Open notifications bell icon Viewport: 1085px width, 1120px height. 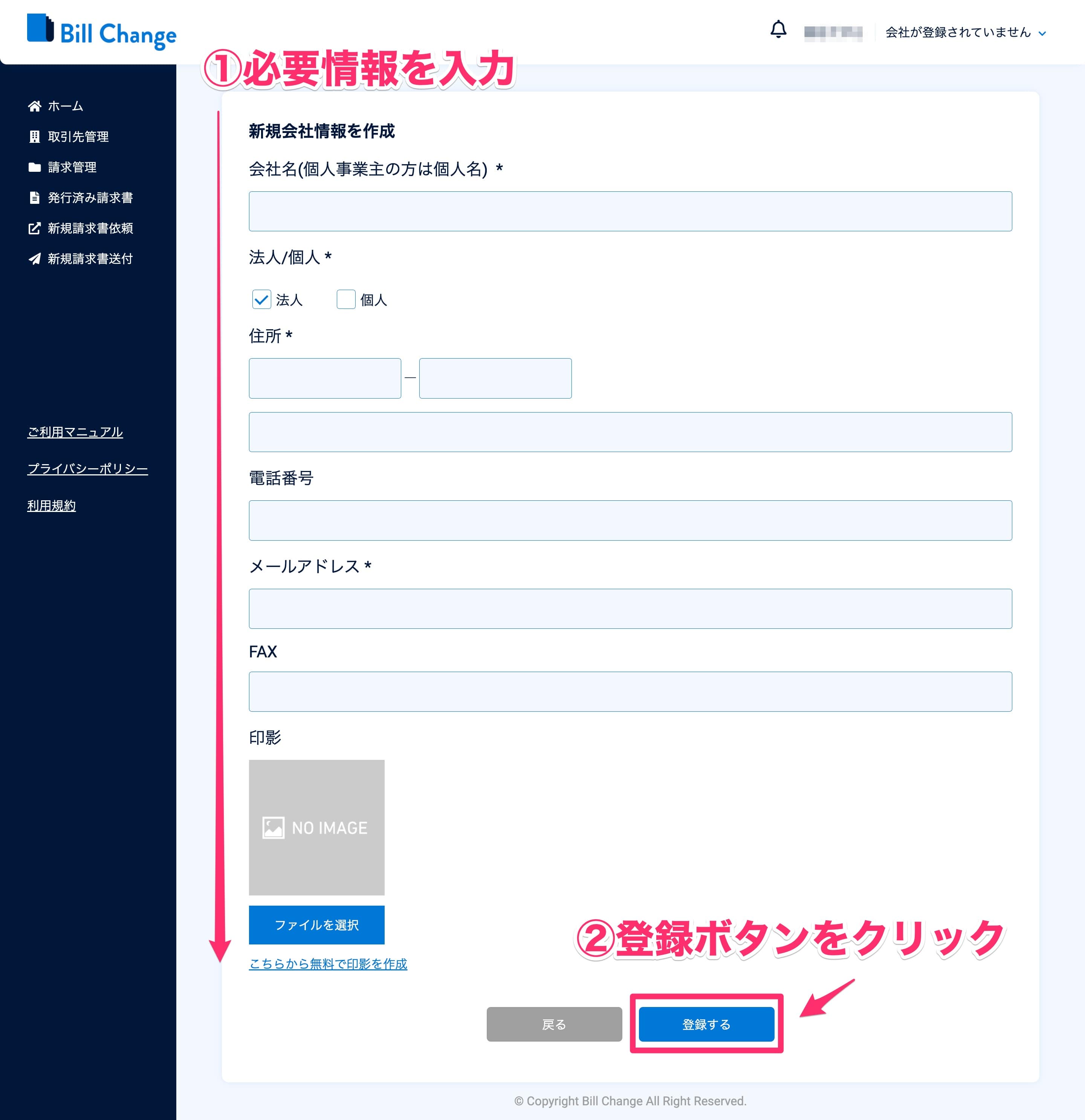pyautogui.click(x=778, y=29)
